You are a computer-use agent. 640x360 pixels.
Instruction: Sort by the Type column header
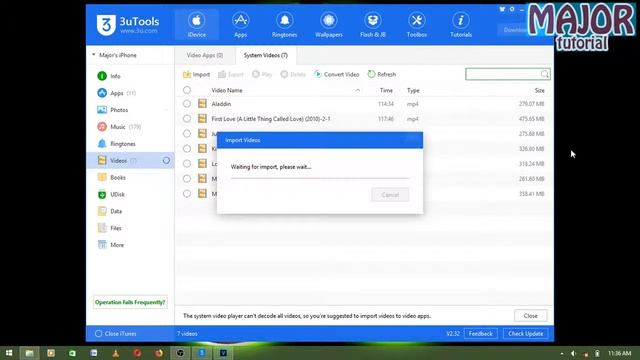pyautogui.click(x=413, y=90)
